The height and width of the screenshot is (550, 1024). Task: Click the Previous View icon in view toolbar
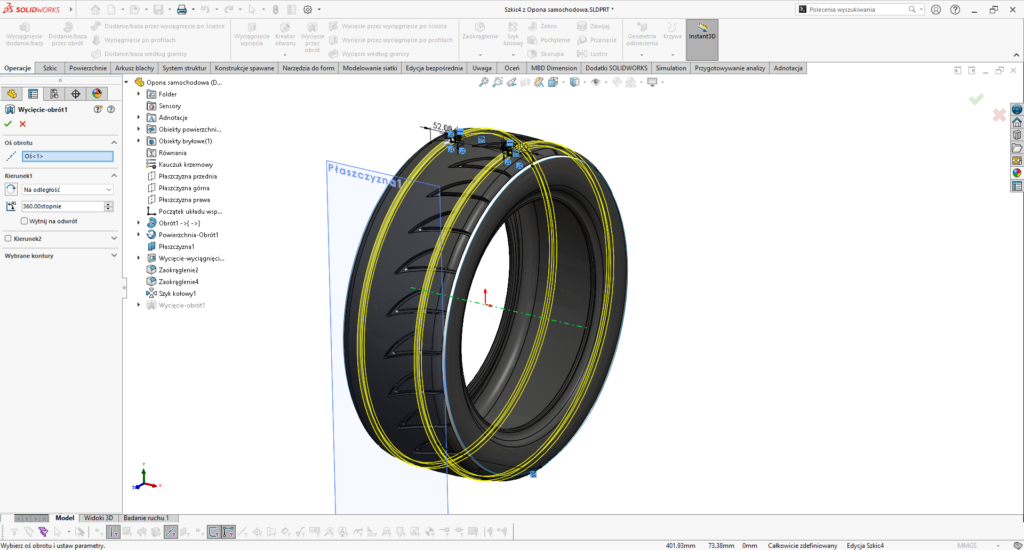click(511, 82)
